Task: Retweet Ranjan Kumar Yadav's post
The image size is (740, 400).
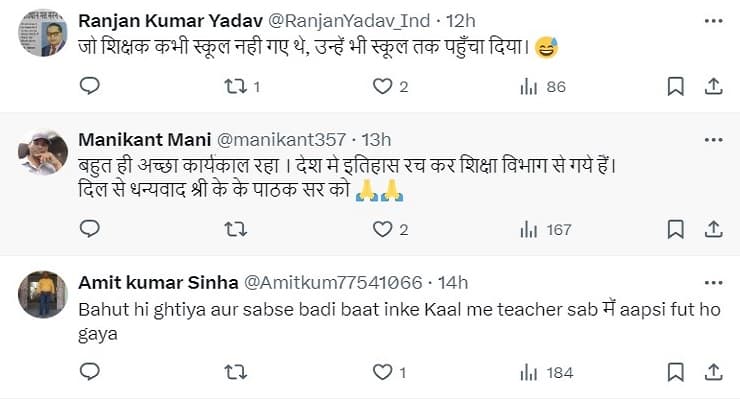Action: point(236,87)
